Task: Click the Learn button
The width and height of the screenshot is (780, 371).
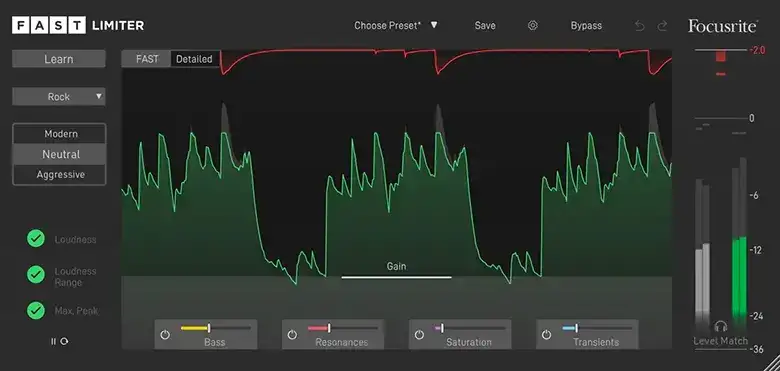Action: pyautogui.click(x=59, y=59)
